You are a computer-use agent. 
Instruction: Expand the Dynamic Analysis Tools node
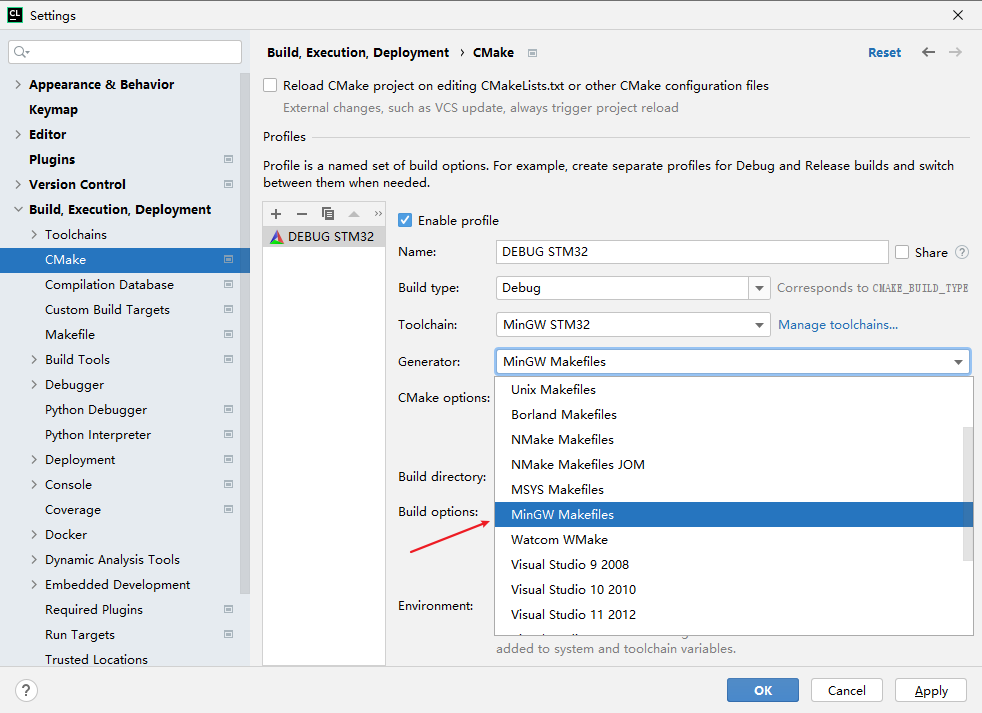point(34,559)
